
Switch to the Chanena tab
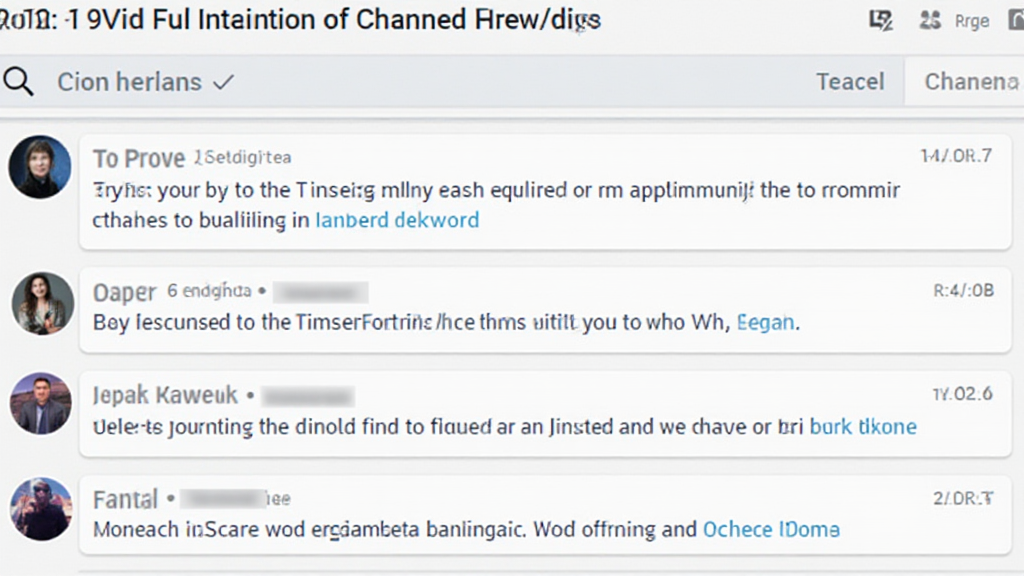click(970, 82)
